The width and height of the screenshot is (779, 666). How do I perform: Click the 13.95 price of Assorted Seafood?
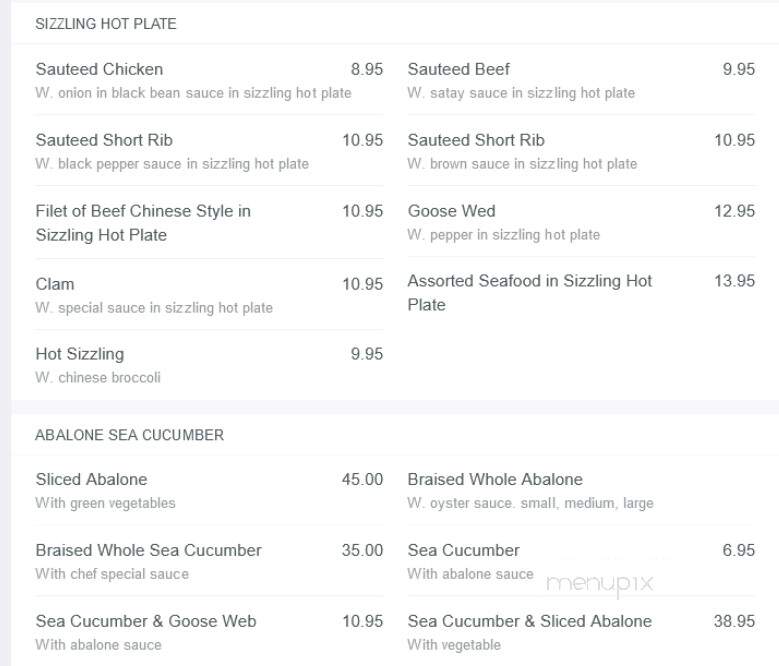734,281
